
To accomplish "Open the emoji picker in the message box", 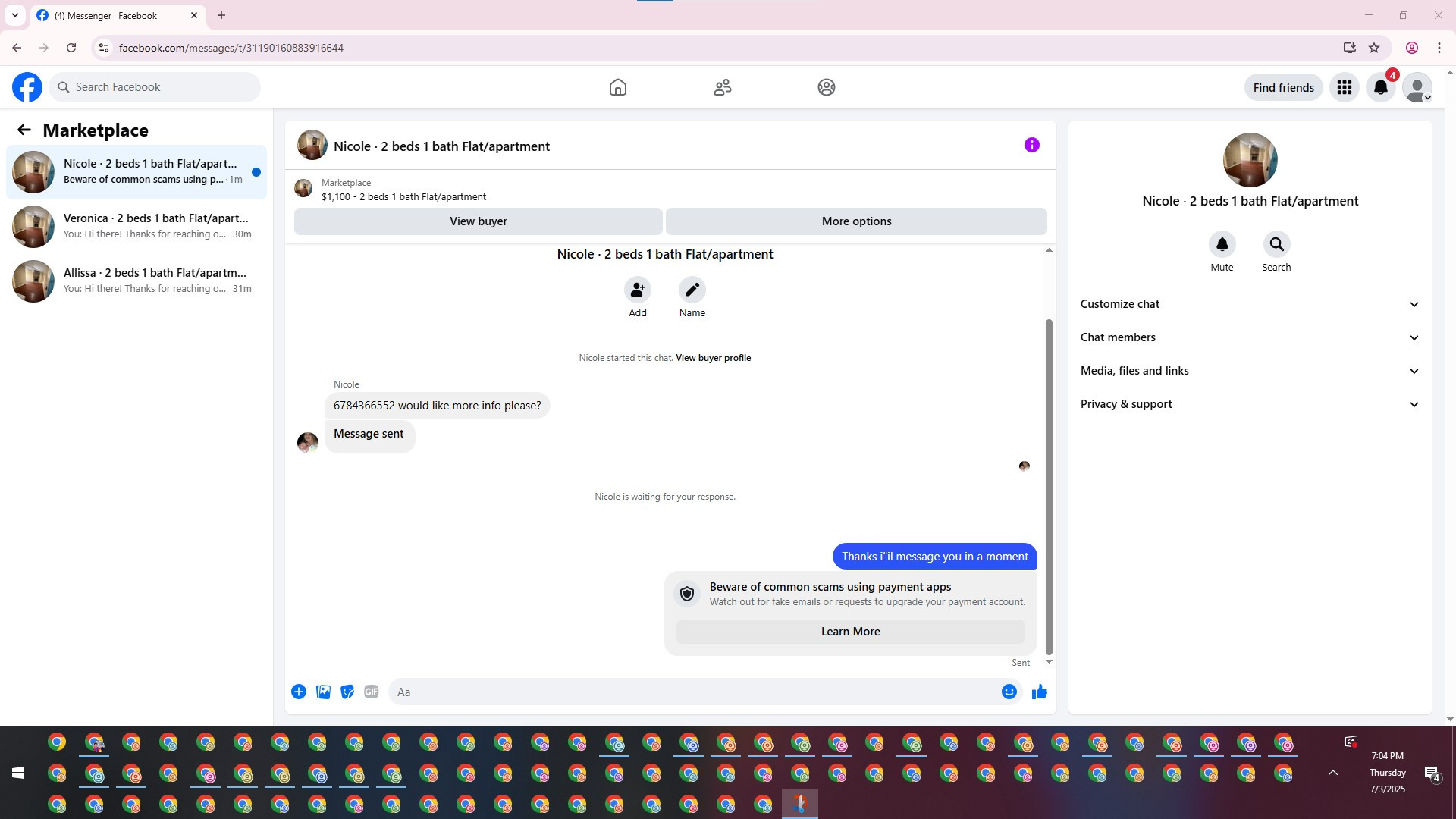I will pos(1009,692).
